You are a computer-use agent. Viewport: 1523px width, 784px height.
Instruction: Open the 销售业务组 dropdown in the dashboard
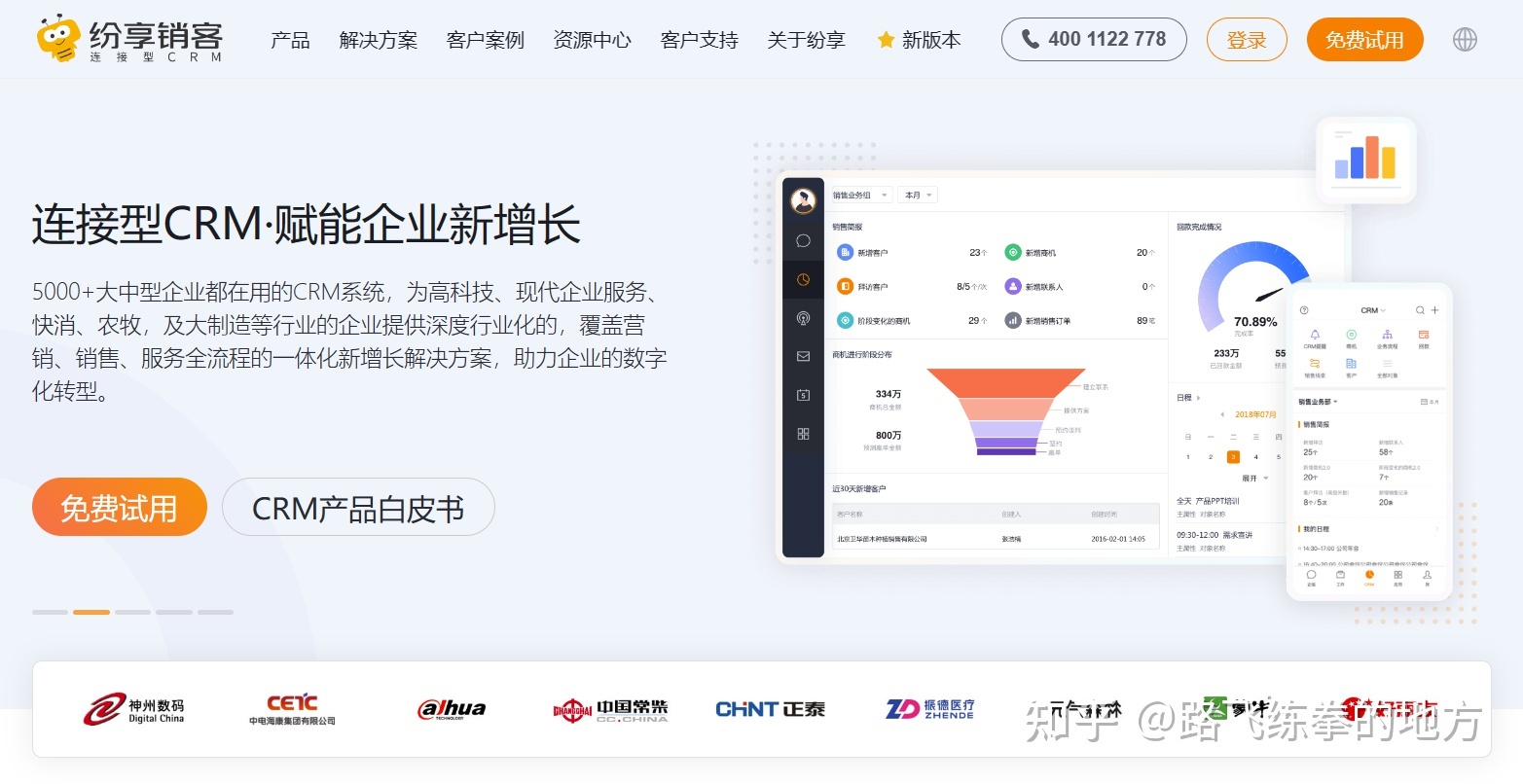(860, 196)
